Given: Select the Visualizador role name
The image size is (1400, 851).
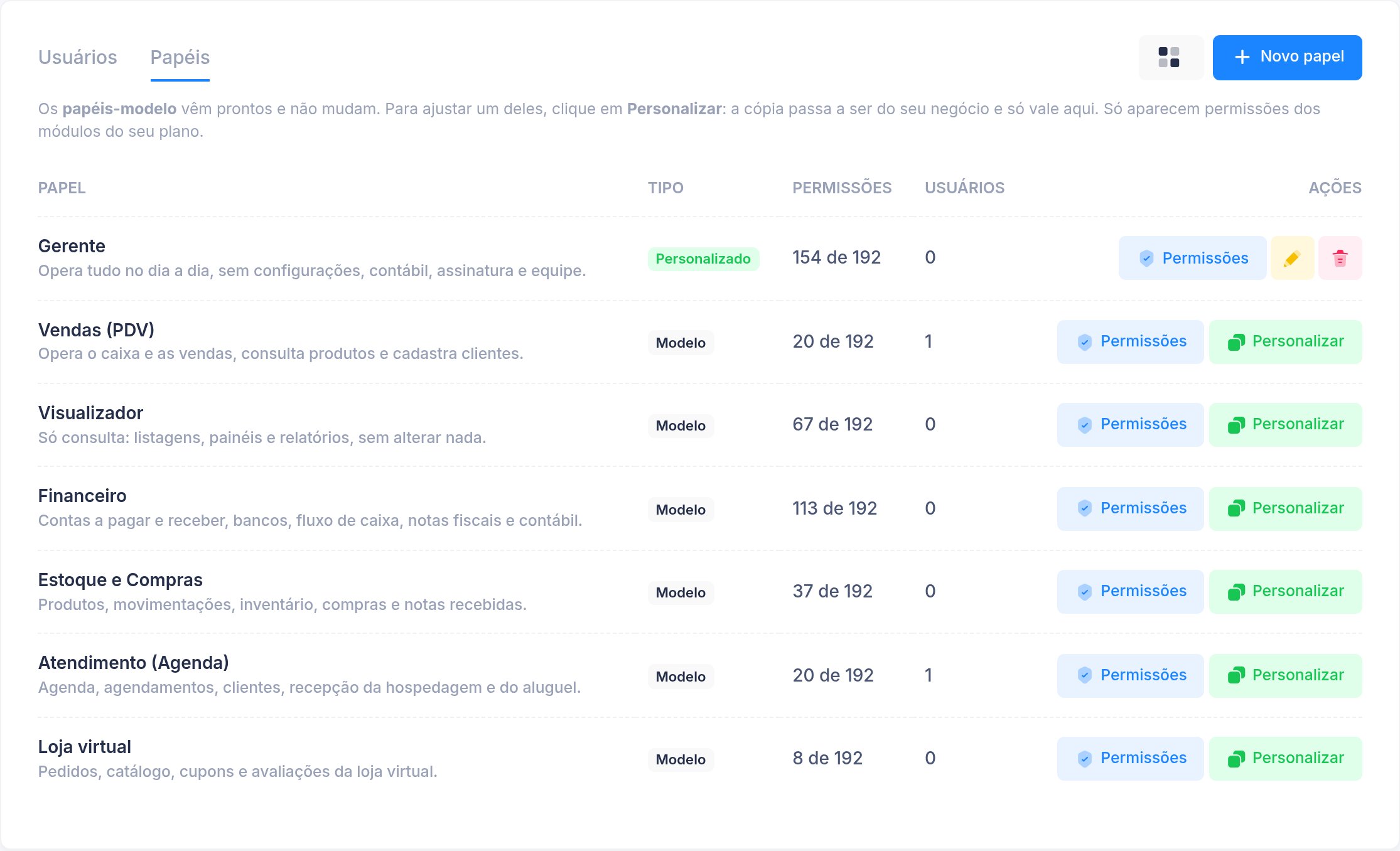Looking at the screenshot, I should 90,413.
